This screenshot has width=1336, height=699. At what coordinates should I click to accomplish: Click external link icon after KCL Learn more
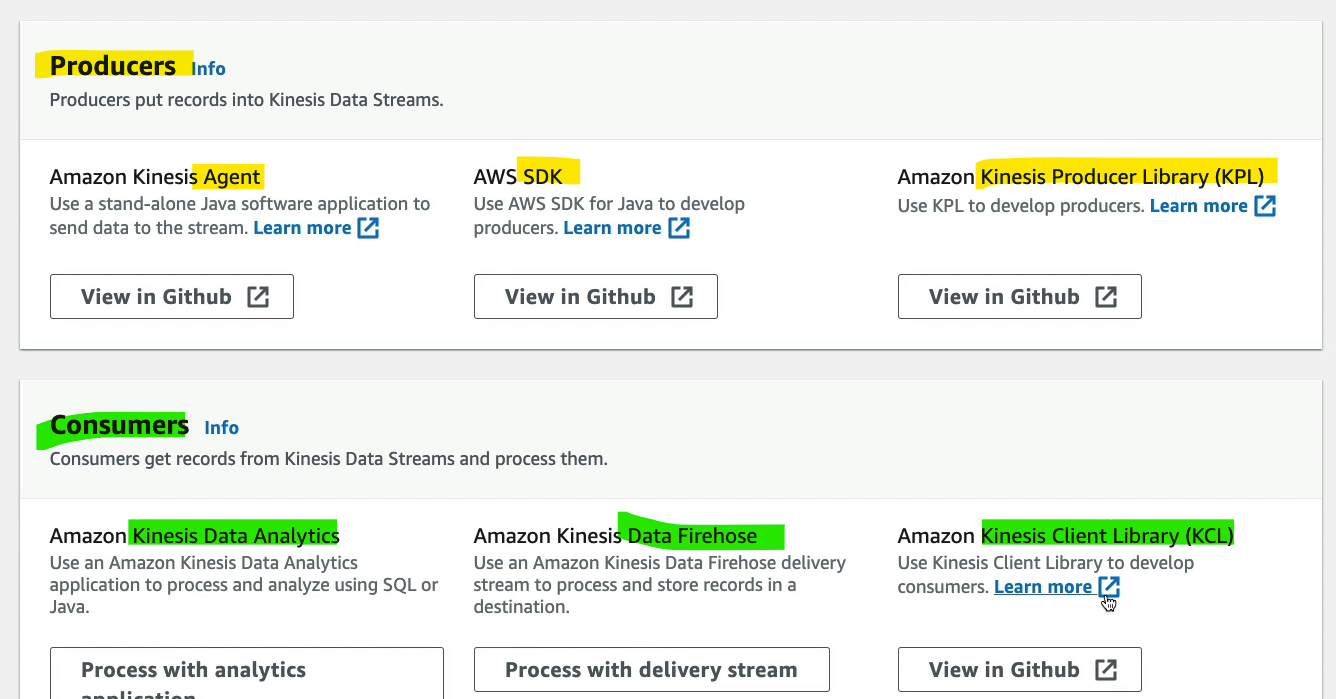pyautogui.click(x=1108, y=587)
